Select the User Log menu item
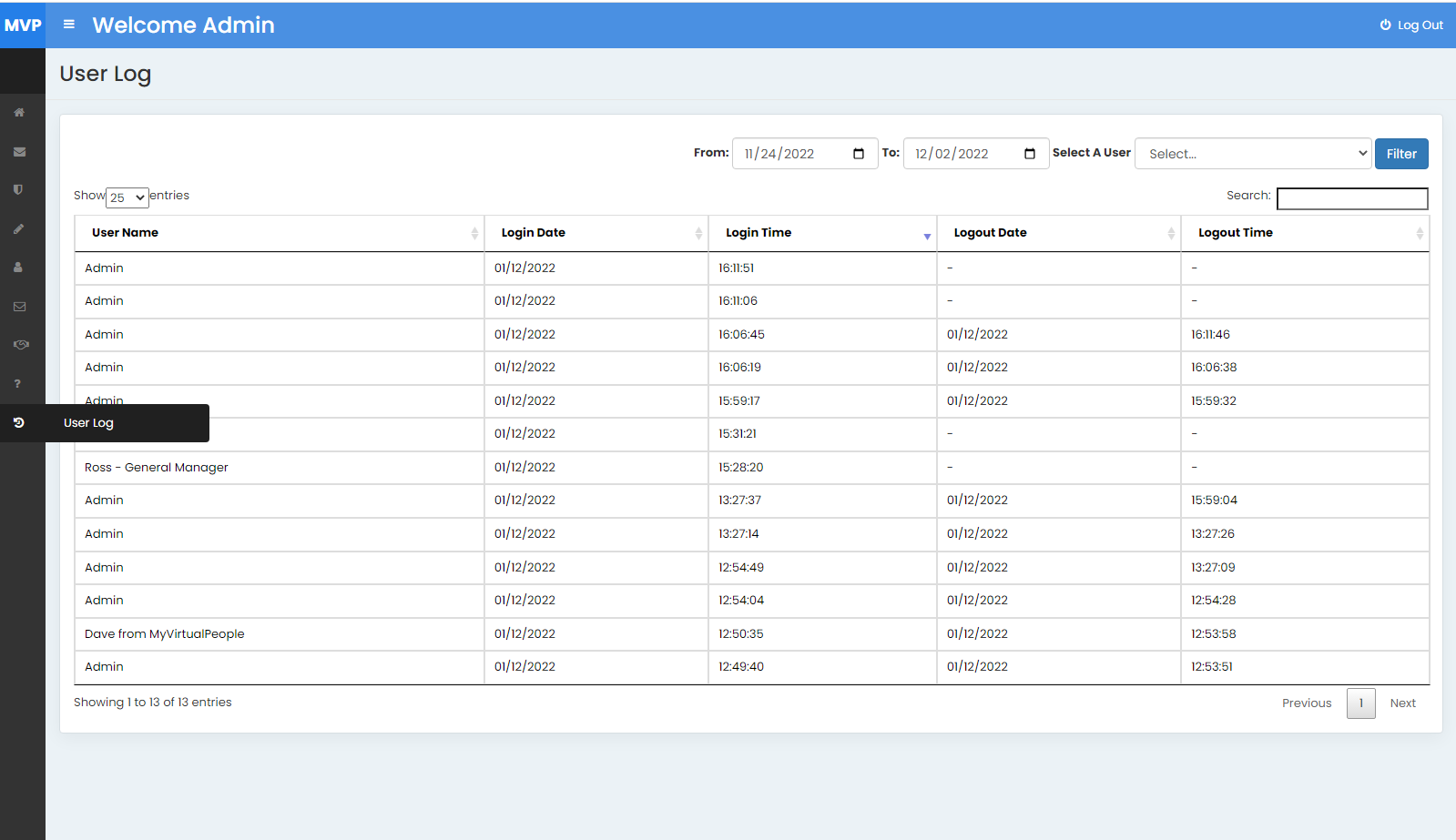 click(x=88, y=423)
